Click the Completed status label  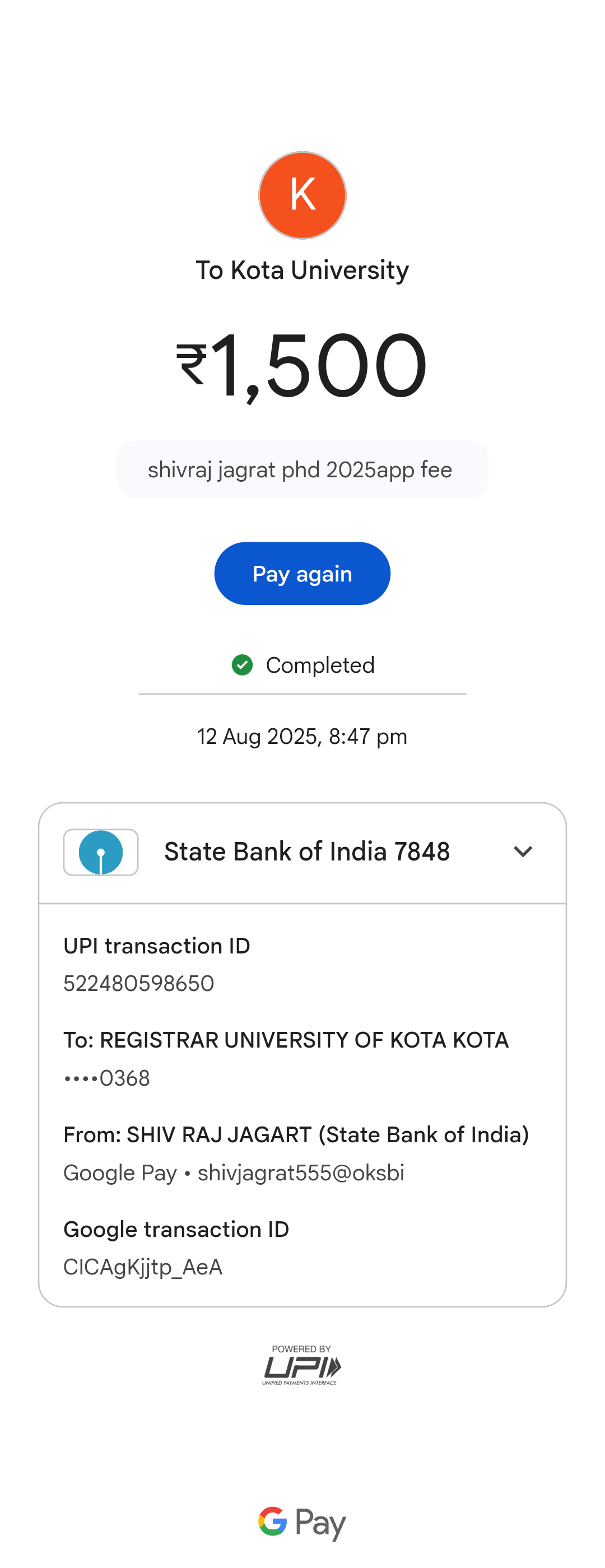click(x=320, y=666)
